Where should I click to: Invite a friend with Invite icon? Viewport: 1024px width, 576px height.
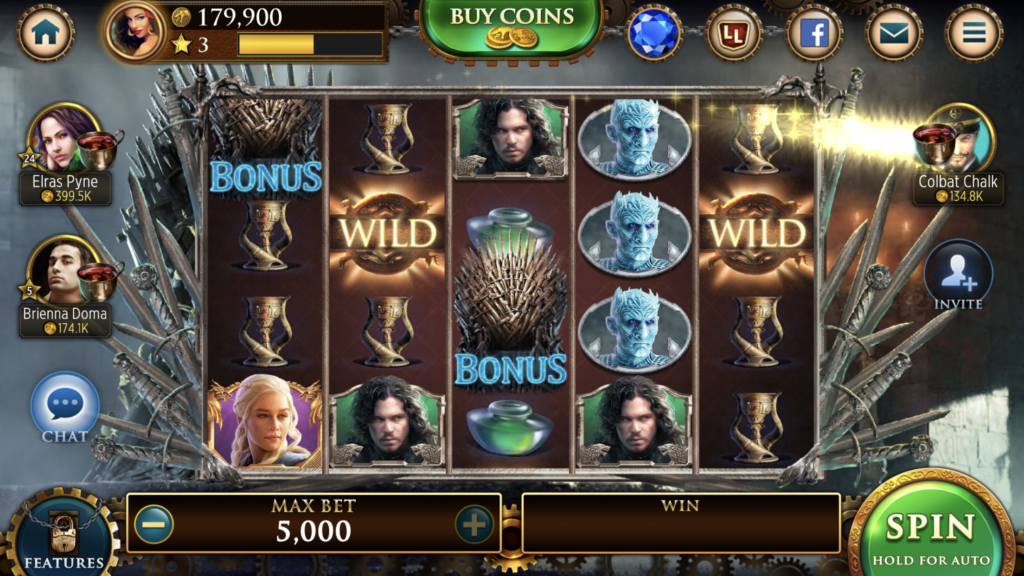click(958, 275)
